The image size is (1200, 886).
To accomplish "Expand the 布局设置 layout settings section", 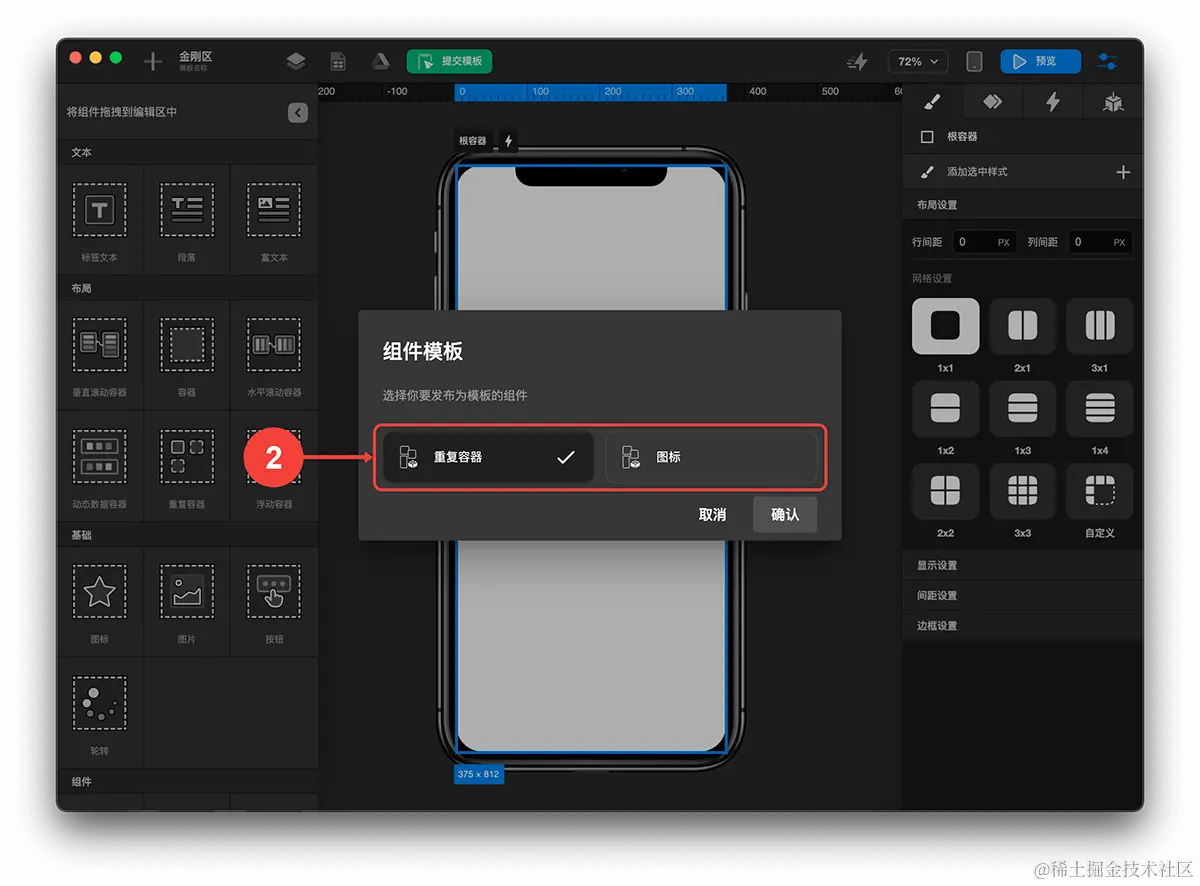I will [x=1023, y=205].
